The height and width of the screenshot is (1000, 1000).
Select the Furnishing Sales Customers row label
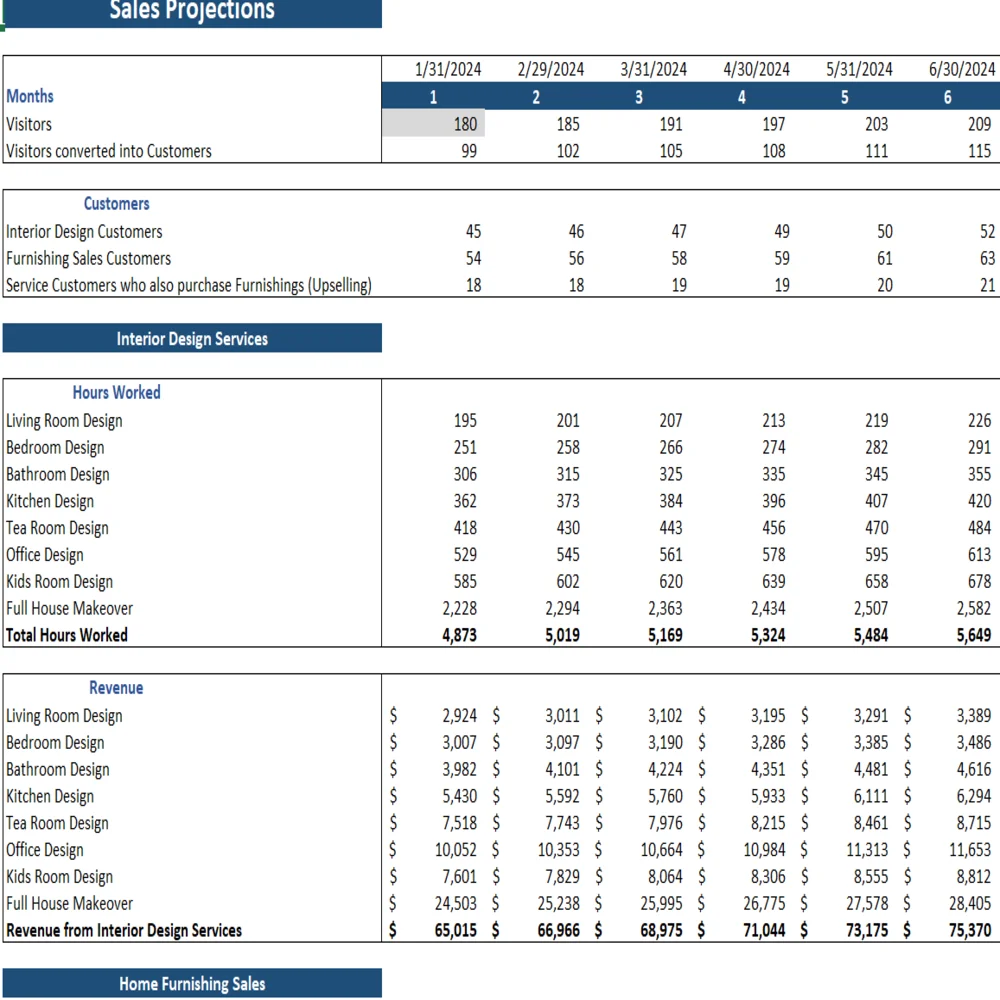[x=88, y=258]
